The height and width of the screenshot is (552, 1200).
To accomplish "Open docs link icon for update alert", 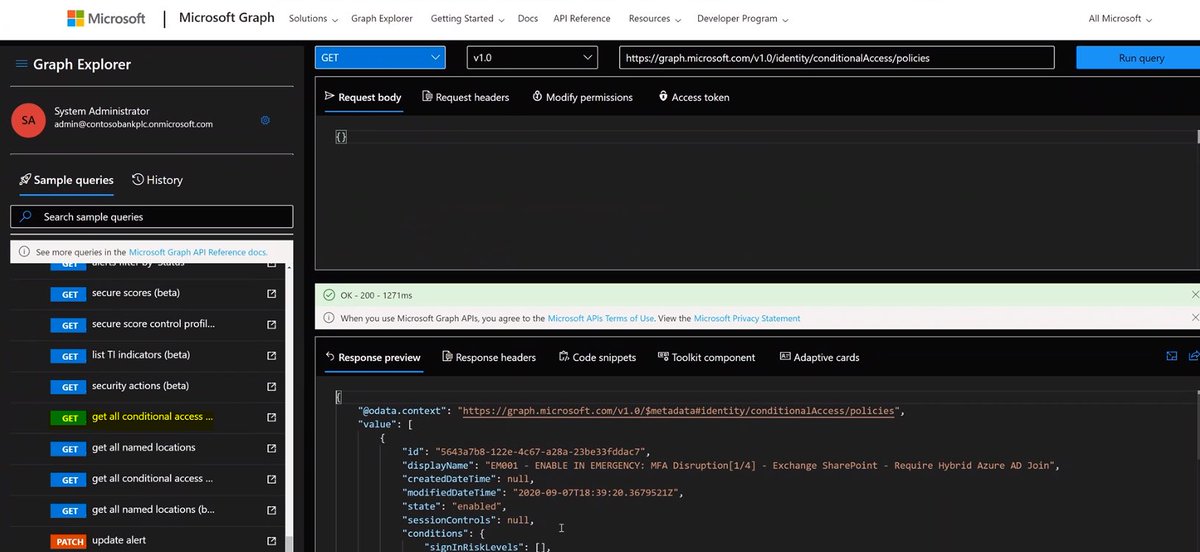I will 271,541.
